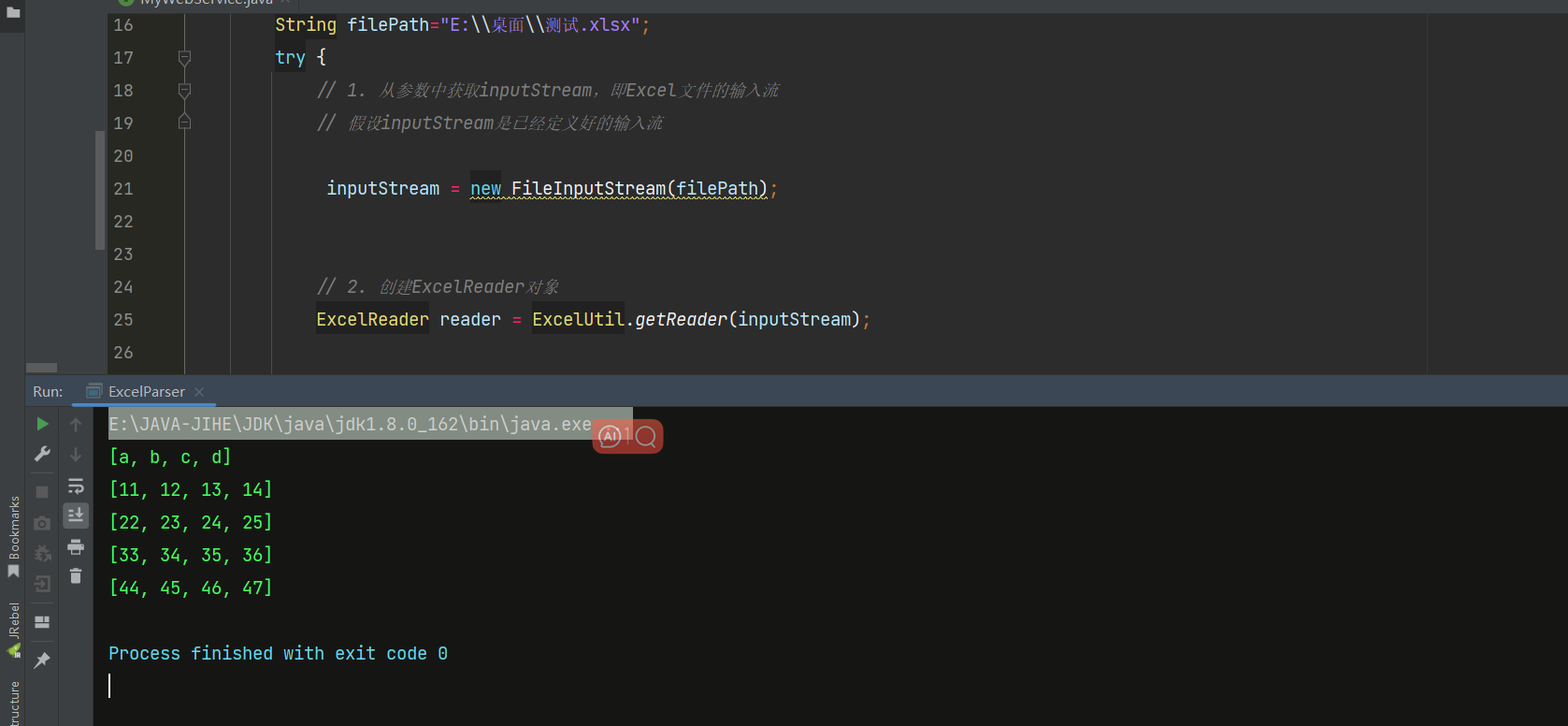
Task: Click the FileInputStream call in the line 21 code
Action: [x=640, y=189]
